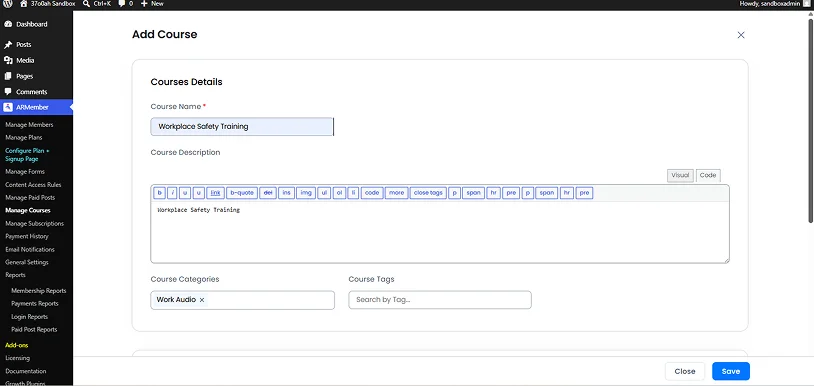
Task: Open the Course Categories selector
Action: coord(242,300)
